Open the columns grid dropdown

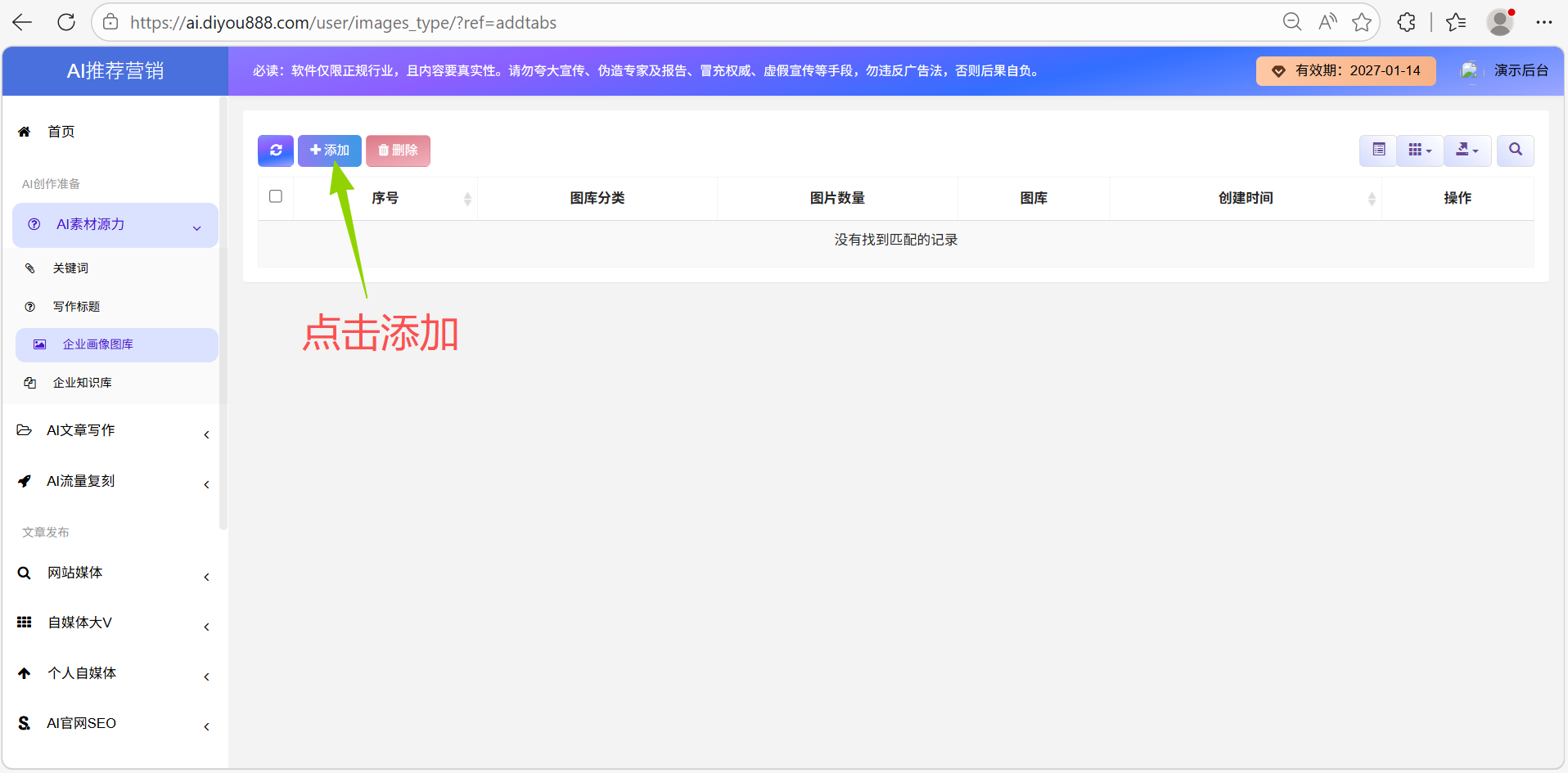click(x=1419, y=150)
